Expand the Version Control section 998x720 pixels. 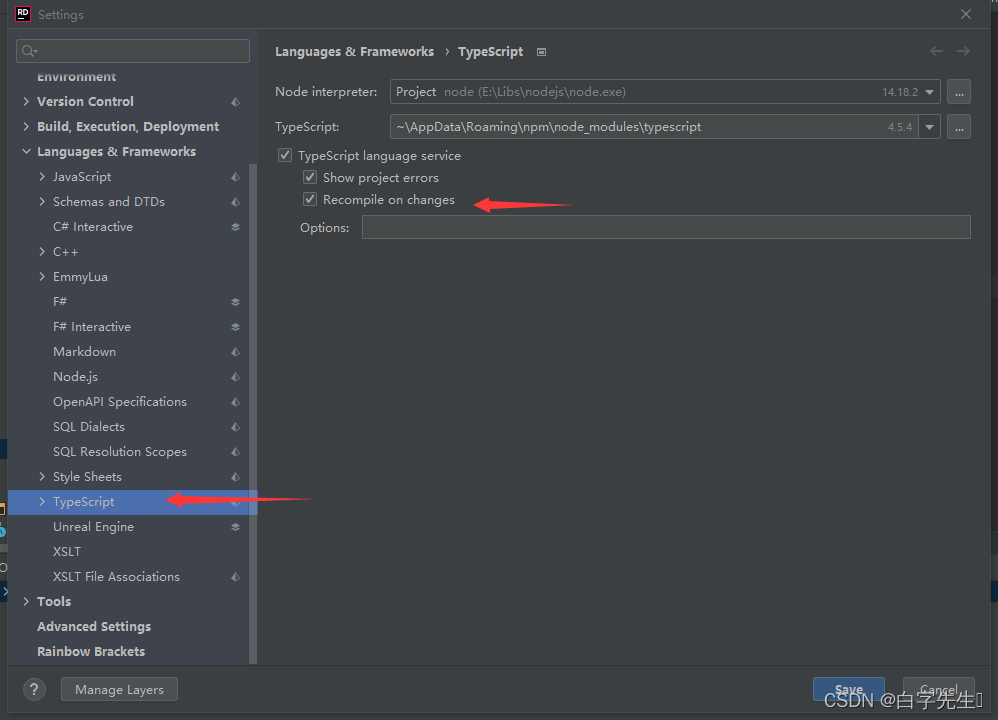26,101
